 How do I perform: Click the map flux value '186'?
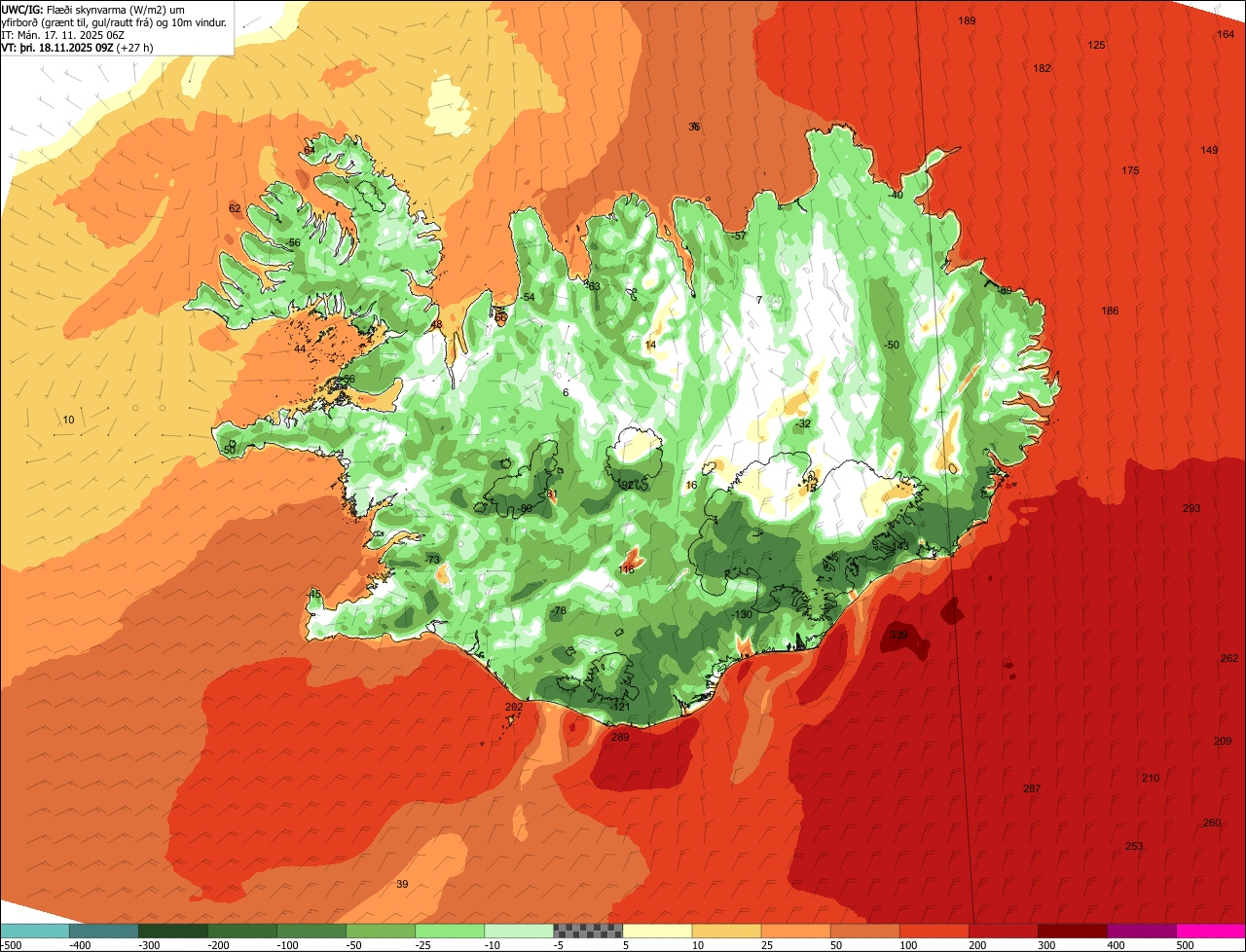[1110, 311]
